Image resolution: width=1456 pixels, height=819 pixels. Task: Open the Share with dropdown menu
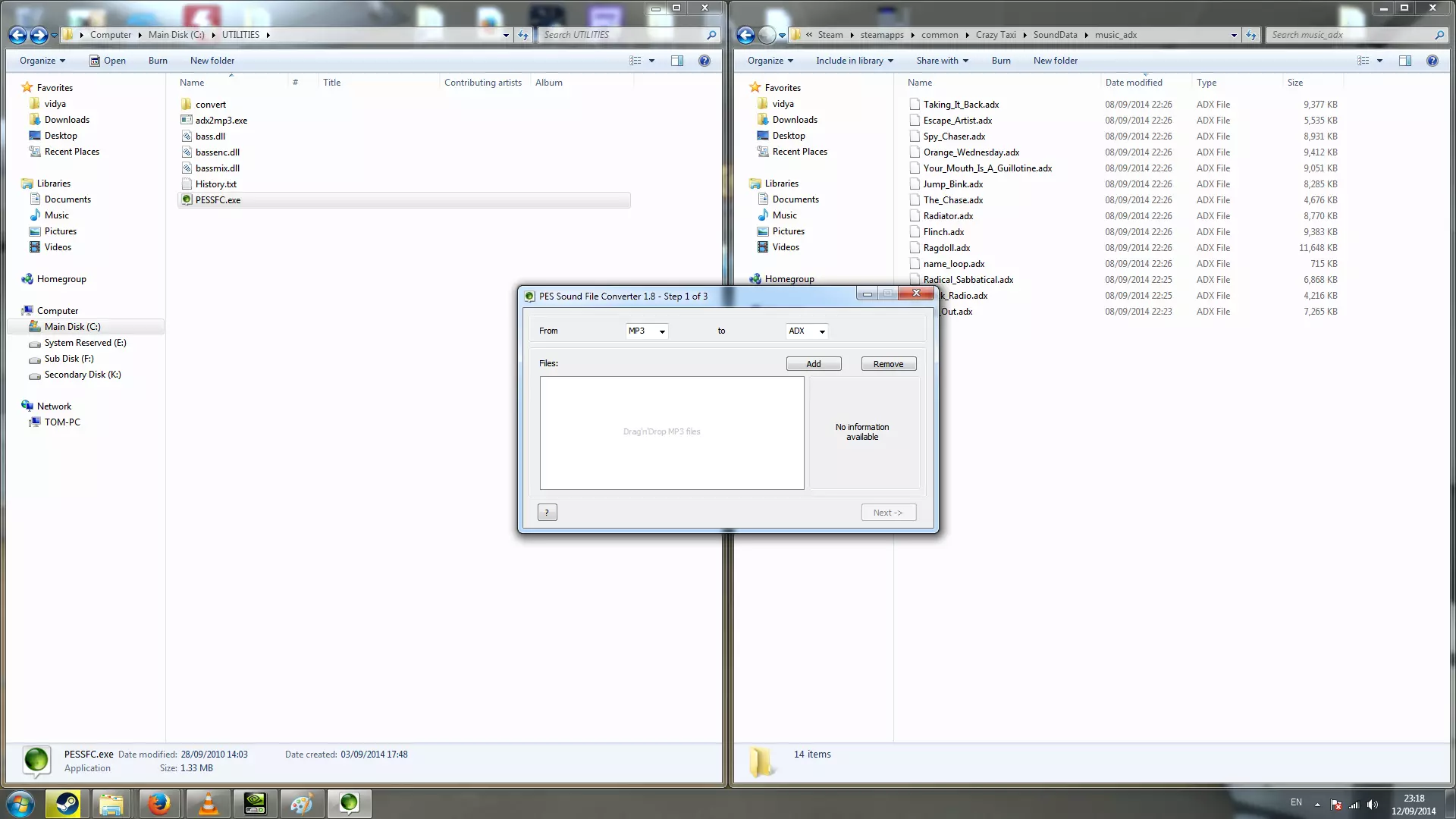click(942, 61)
